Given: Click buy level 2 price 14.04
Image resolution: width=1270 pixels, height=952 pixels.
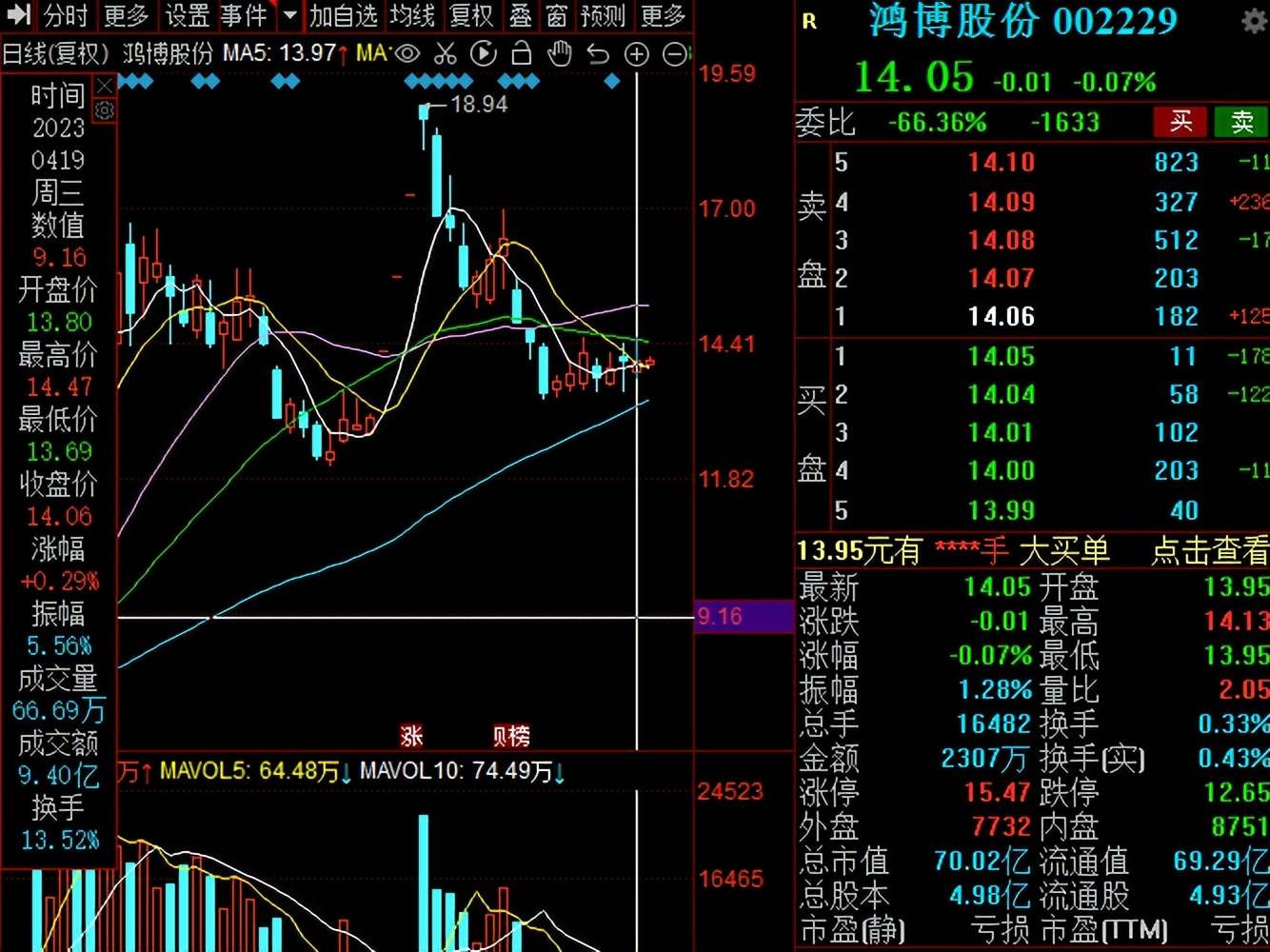Looking at the screenshot, I should [x=1002, y=394].
